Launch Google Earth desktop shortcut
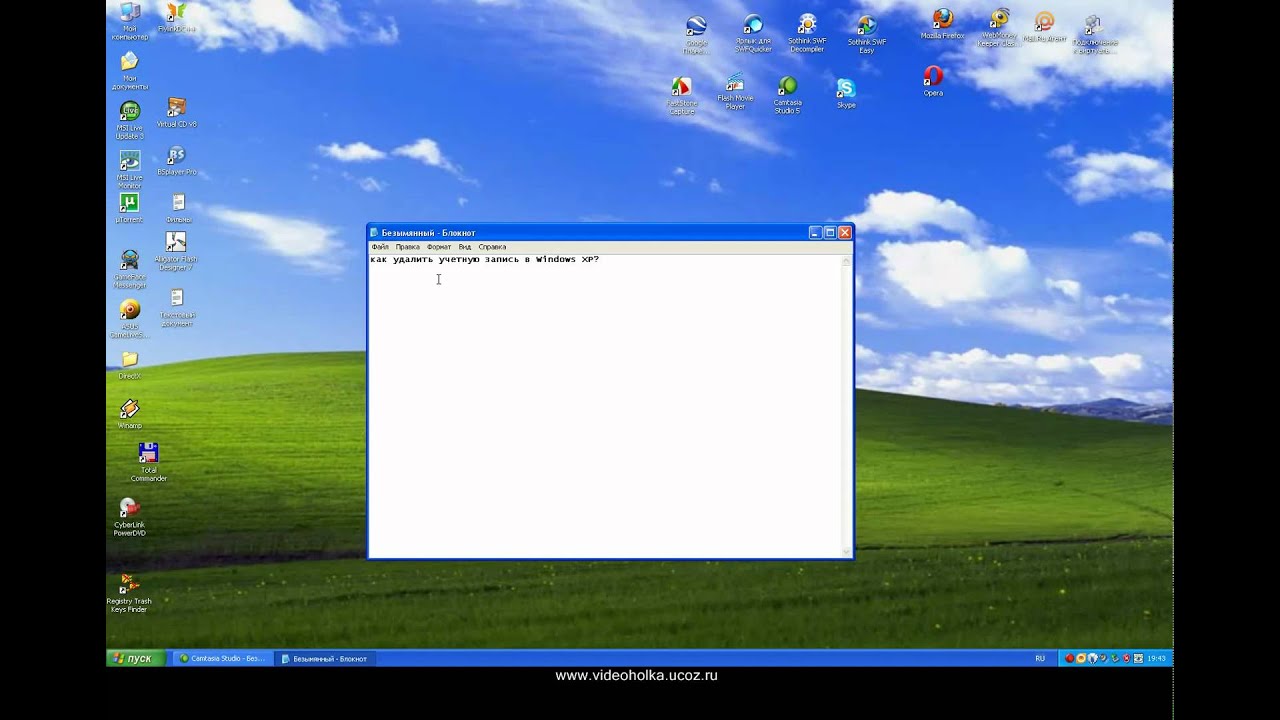The height and width of the screenshot is (720, 1280). click(x=696, y=34)
